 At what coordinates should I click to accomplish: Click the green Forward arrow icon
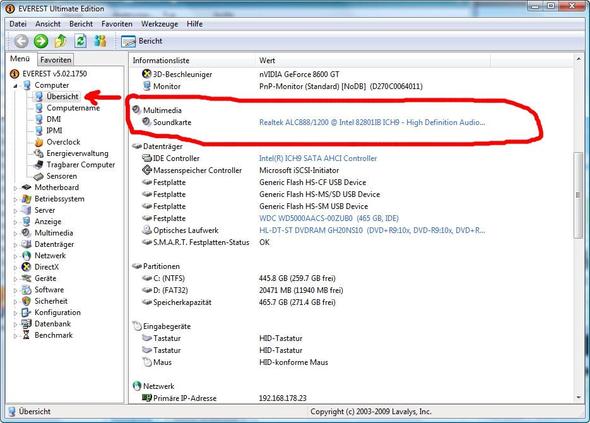tap(41, 41)
